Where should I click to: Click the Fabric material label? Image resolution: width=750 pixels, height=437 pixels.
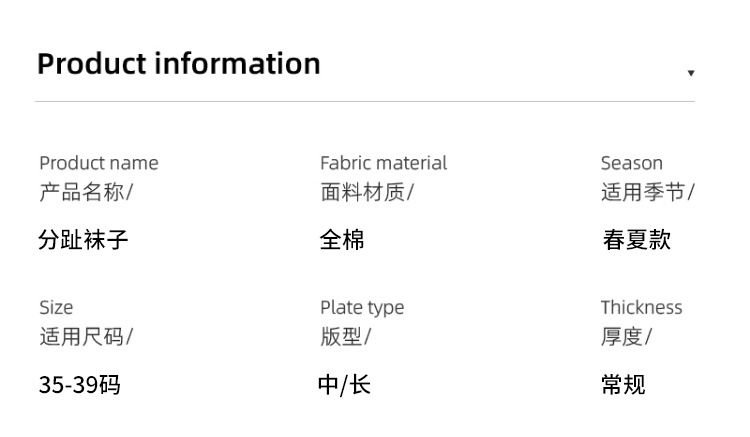383,163
